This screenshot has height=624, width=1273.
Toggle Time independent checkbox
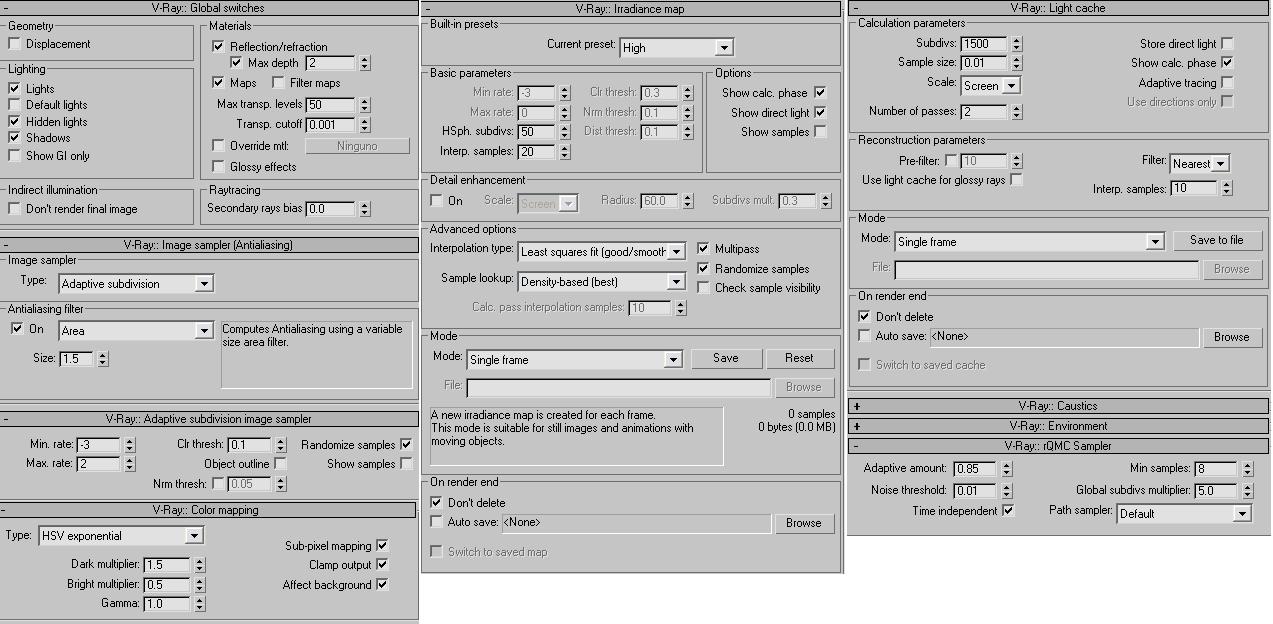pyautogui.click(x=1008, y=511)
